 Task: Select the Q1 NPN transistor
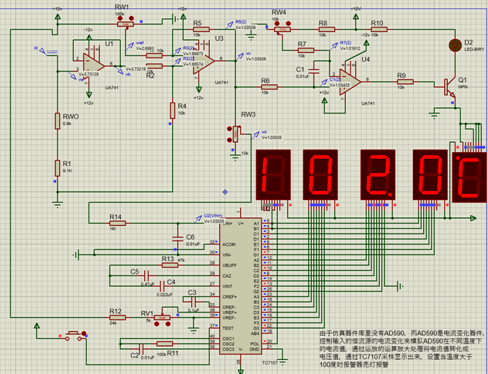click(x=449, y=87)
